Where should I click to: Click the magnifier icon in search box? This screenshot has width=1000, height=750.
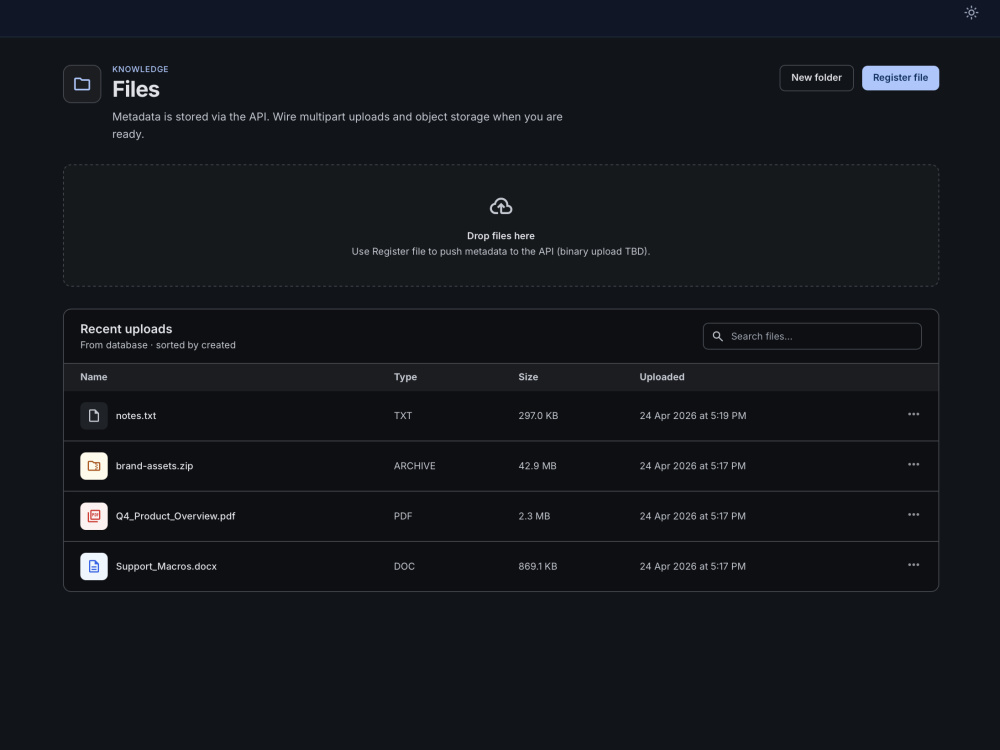pos(717,336)
